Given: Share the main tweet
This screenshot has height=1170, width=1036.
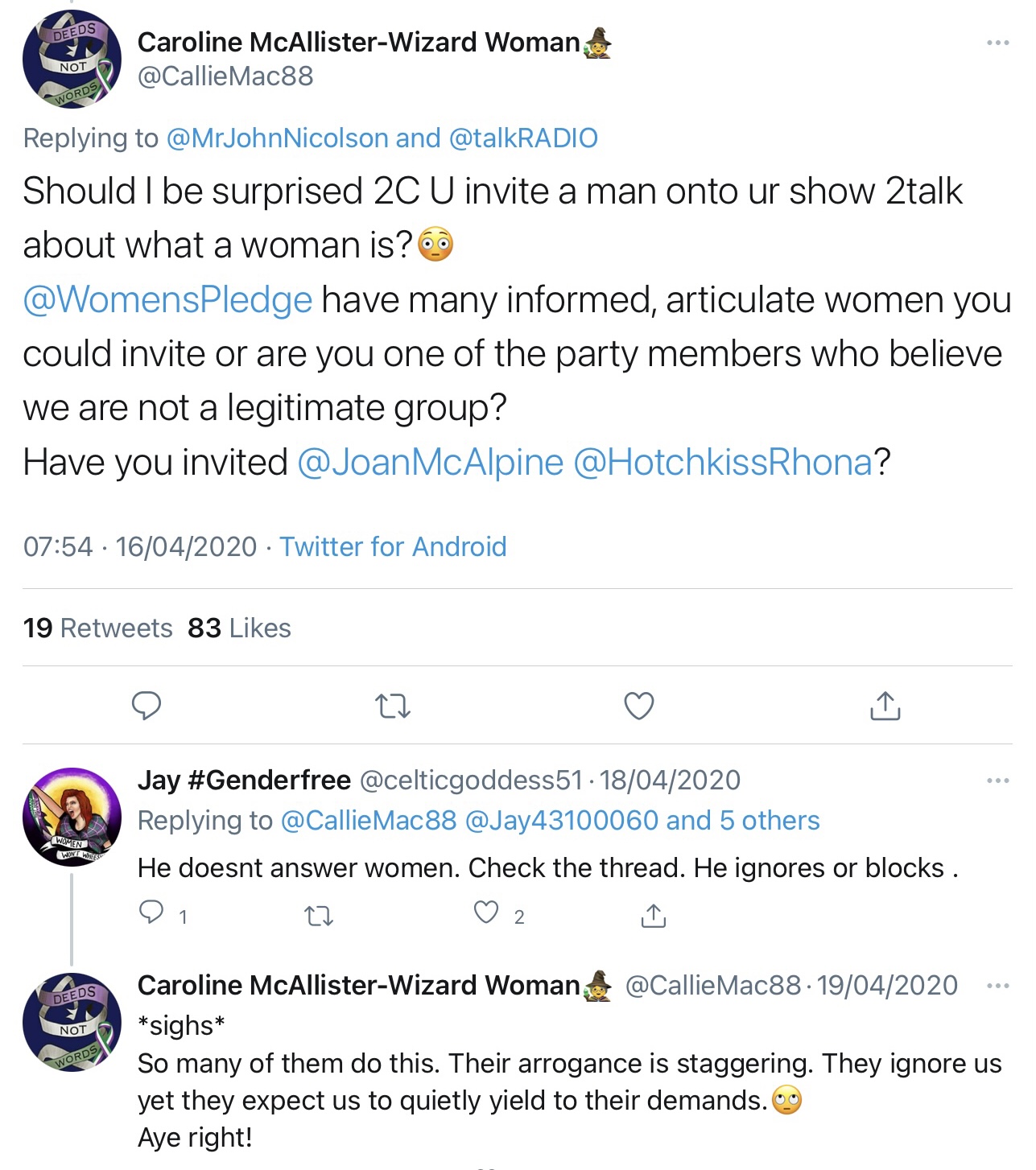Looking at the screenshot, I should [x=885, y=706].
